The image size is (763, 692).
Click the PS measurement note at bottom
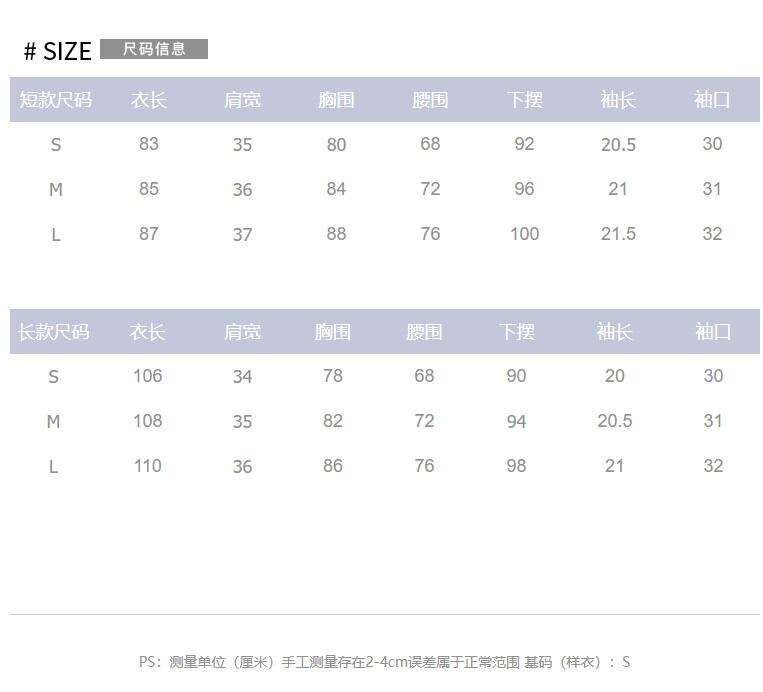(x=384, y=662)
